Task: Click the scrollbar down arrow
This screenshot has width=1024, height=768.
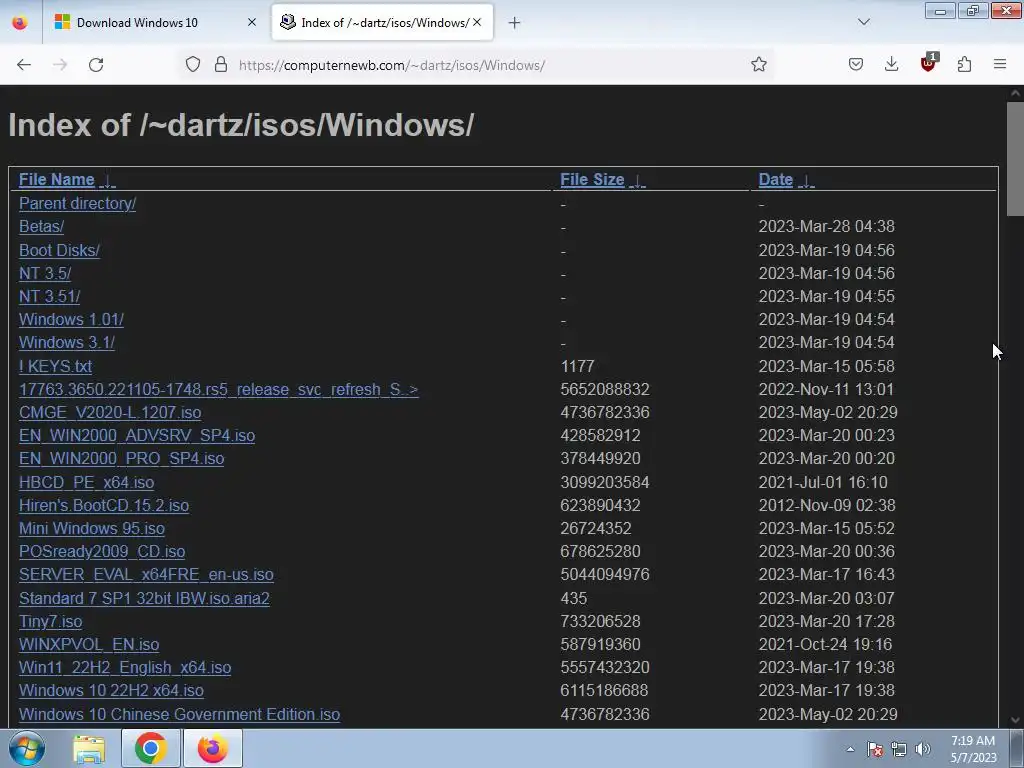Action: coord(1015,720)
